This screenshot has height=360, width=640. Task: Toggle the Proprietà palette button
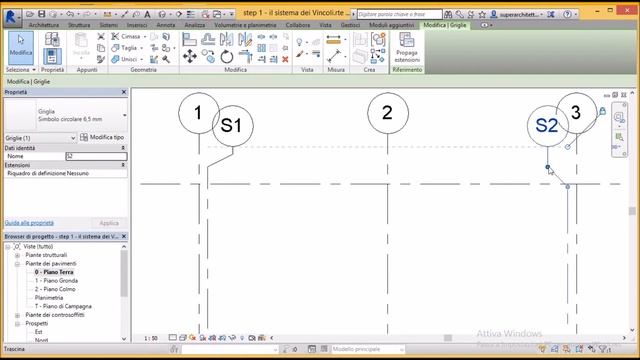coord(52,56)
